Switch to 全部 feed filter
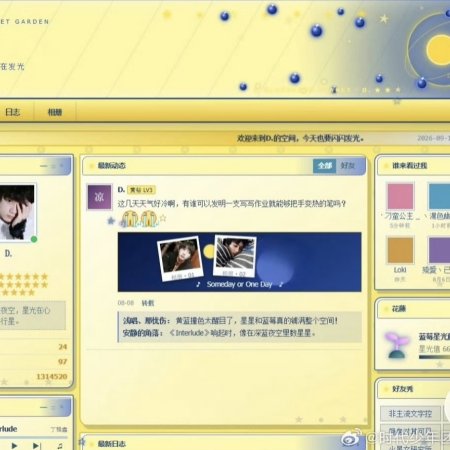 point(324,166)
